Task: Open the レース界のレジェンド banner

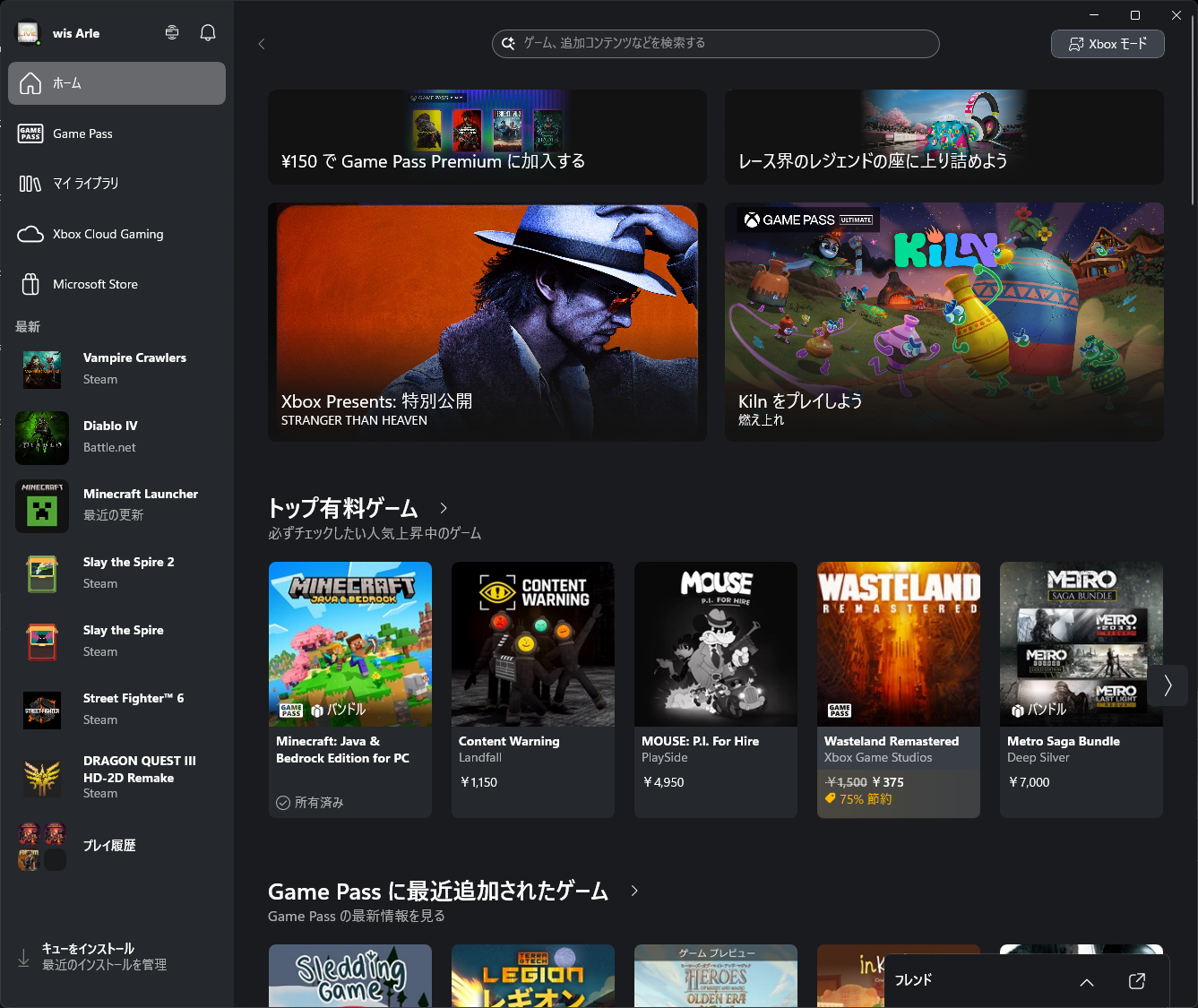Action: point(944,137)
